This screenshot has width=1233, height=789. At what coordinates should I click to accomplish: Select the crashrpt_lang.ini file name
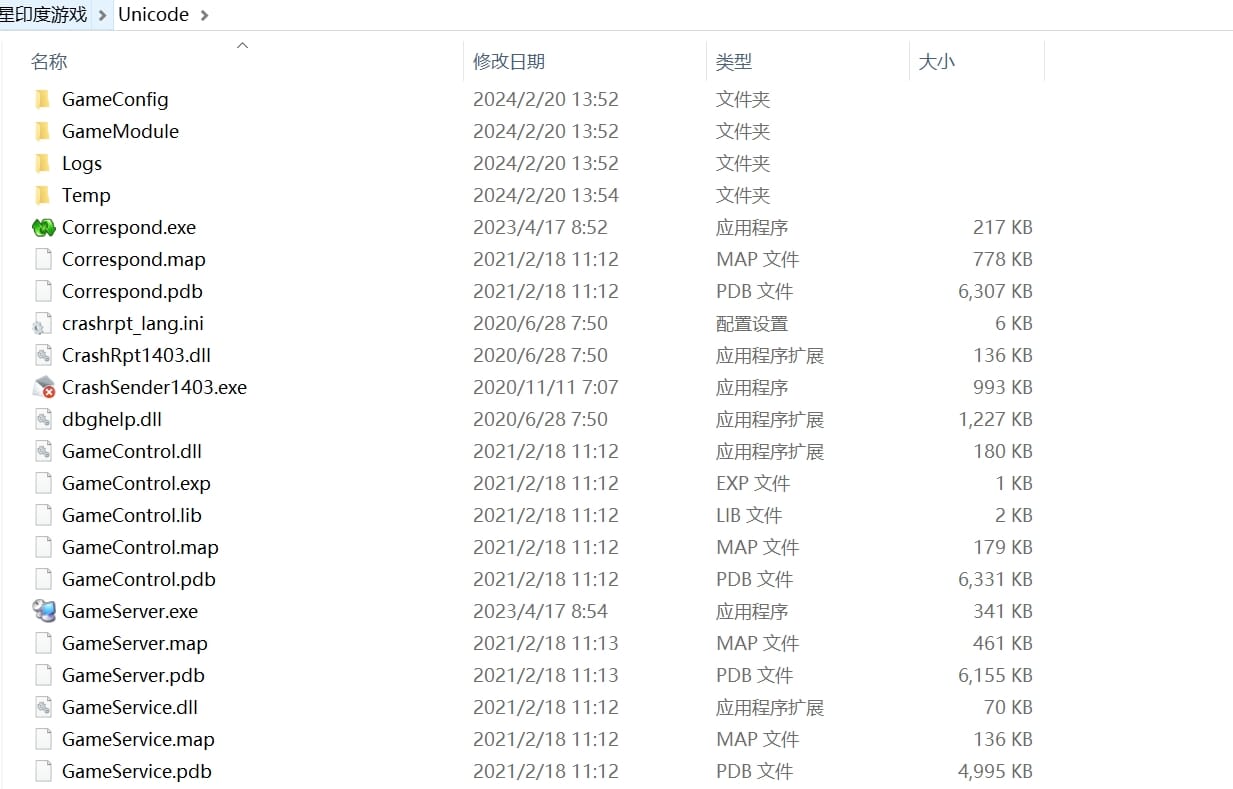[133, 323]
